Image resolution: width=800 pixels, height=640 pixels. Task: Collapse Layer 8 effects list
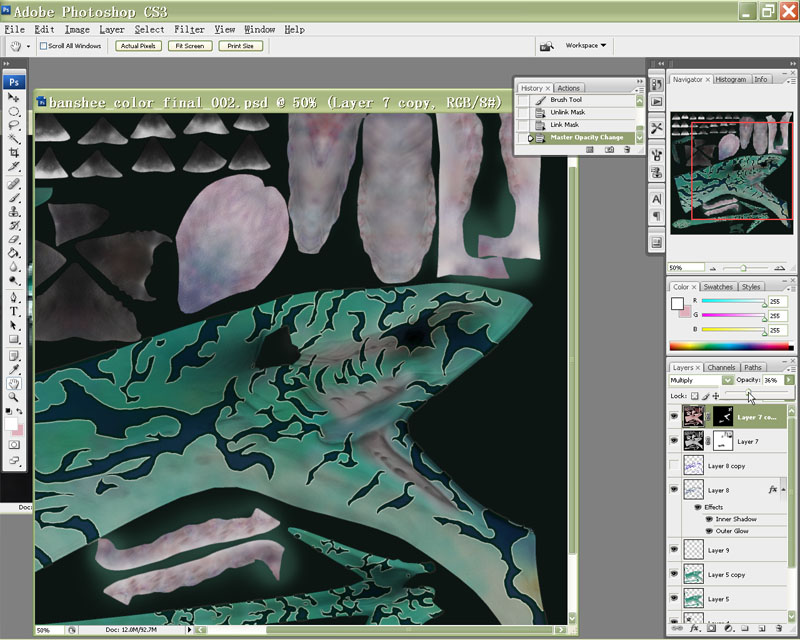tap(783, 489)
